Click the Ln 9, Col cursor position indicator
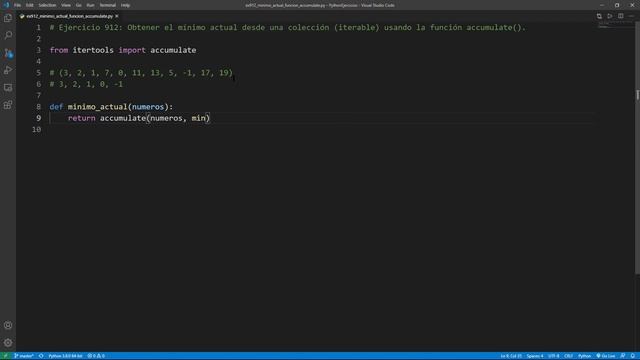This screenshot has height=360, width=640. click(x=511, y=356)
